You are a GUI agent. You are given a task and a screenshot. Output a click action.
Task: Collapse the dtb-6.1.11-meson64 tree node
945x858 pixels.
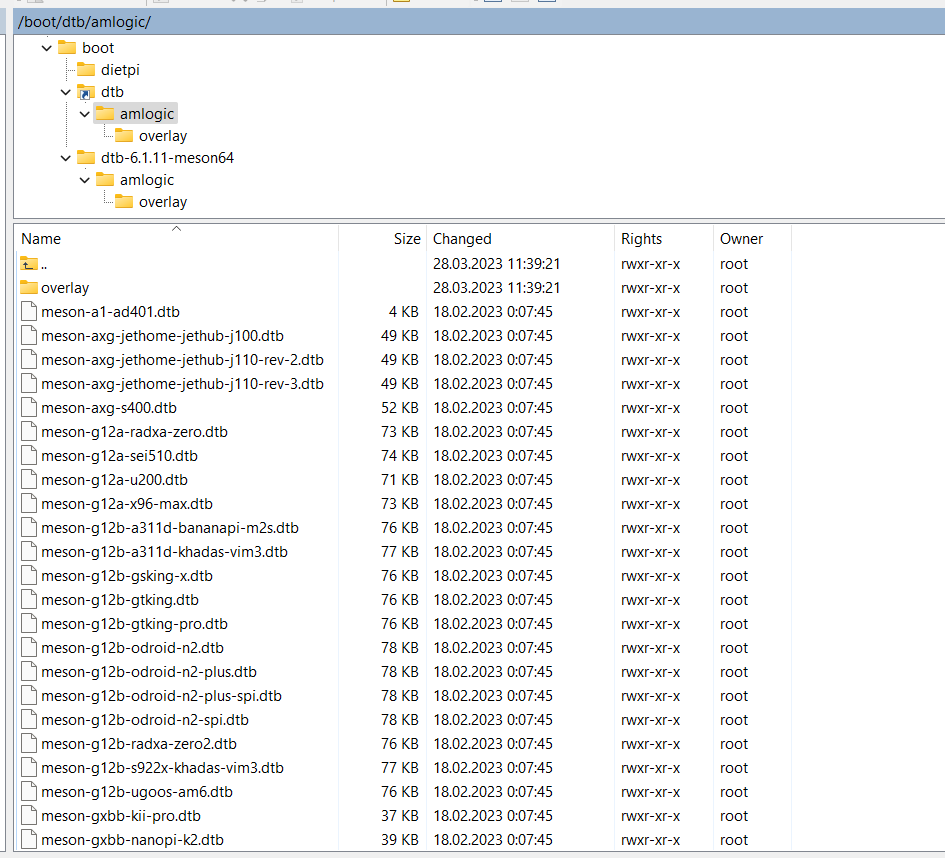(66, 158)
